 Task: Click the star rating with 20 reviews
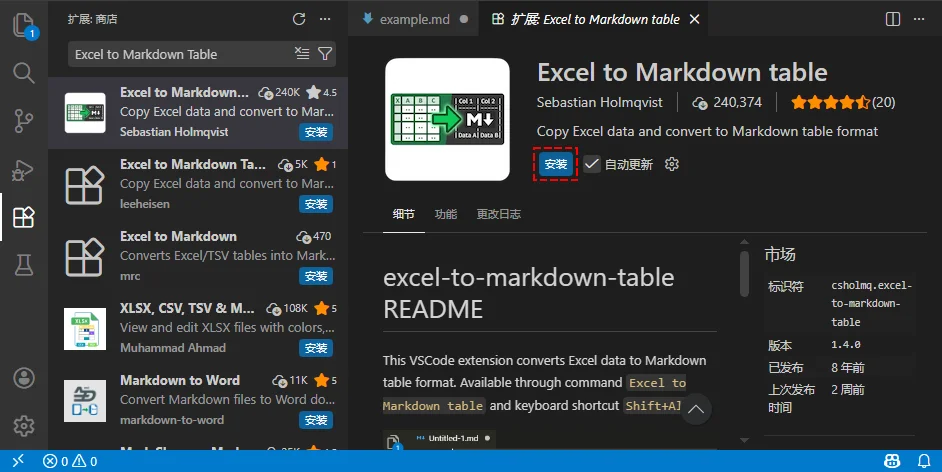point(843,103)
